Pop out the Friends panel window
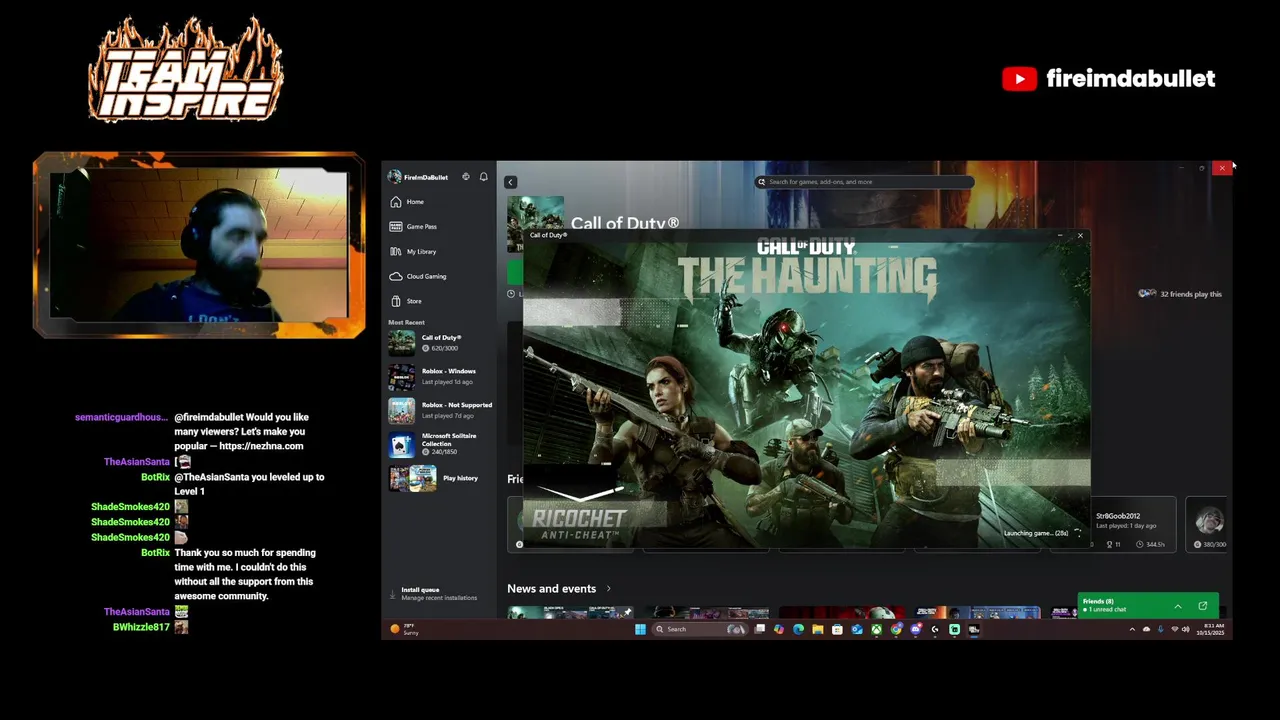The height and width of the screenshot is (720, 1280). [x=1203, y=606]
